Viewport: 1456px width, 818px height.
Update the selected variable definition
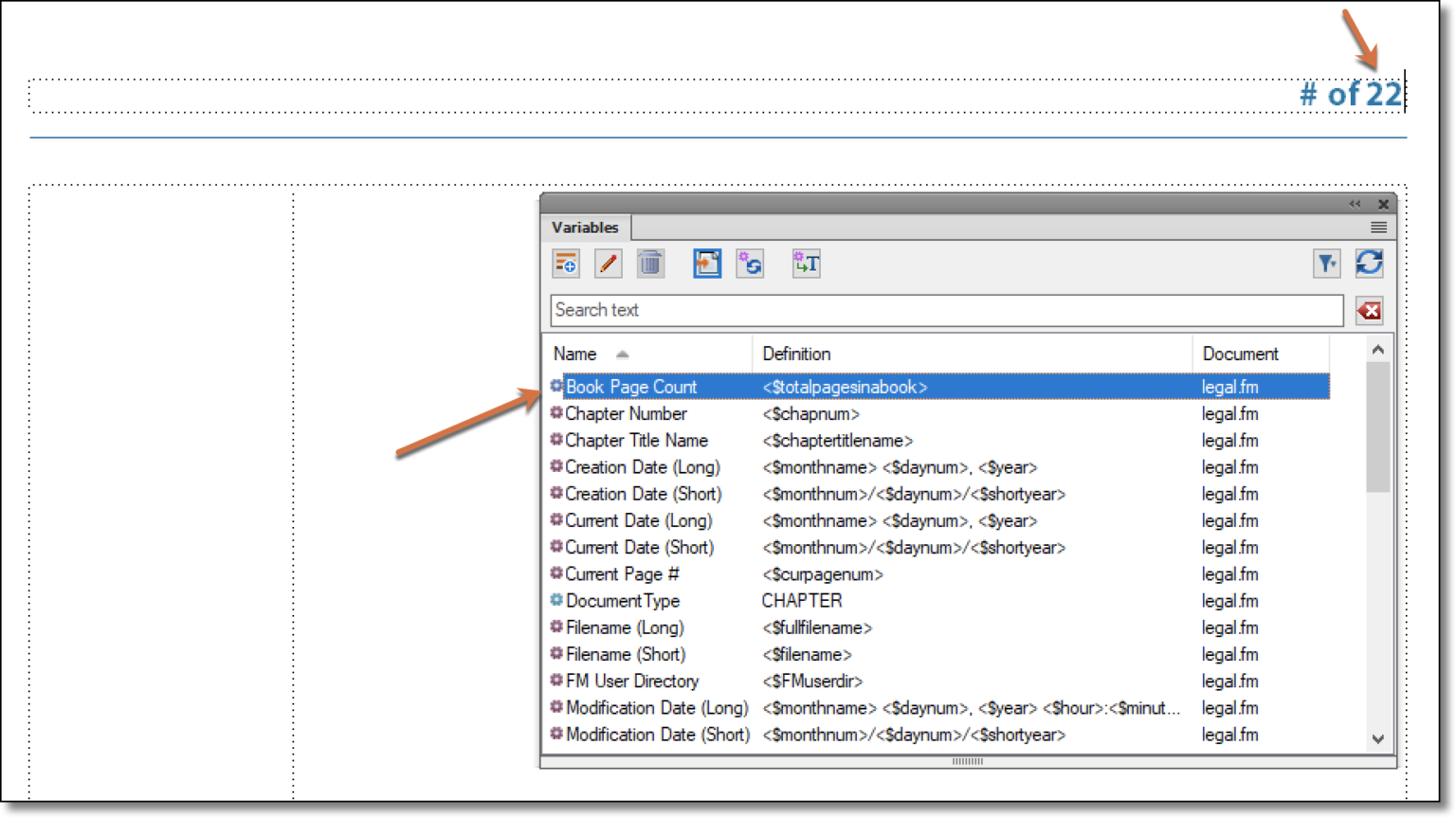coord(750,264)
